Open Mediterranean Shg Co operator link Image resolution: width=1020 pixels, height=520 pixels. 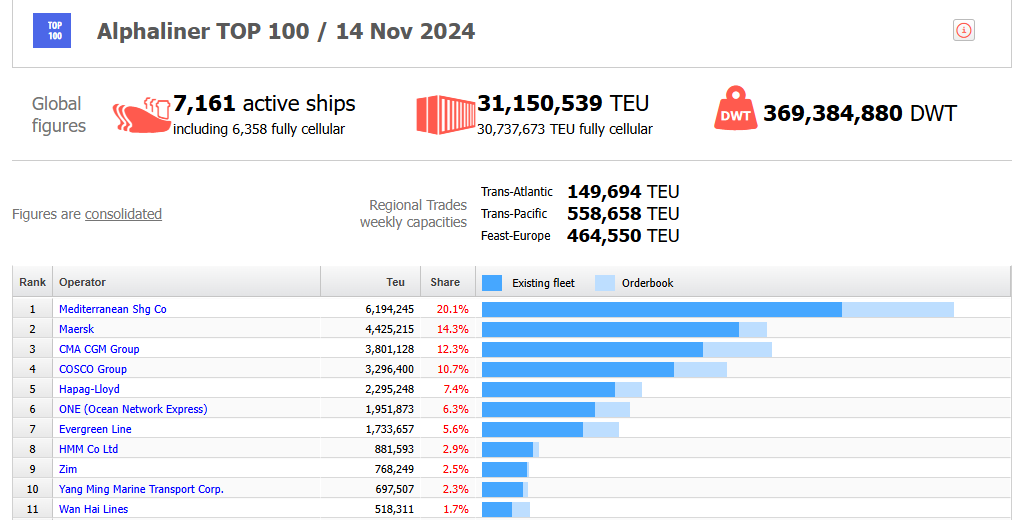coord(113,309)
